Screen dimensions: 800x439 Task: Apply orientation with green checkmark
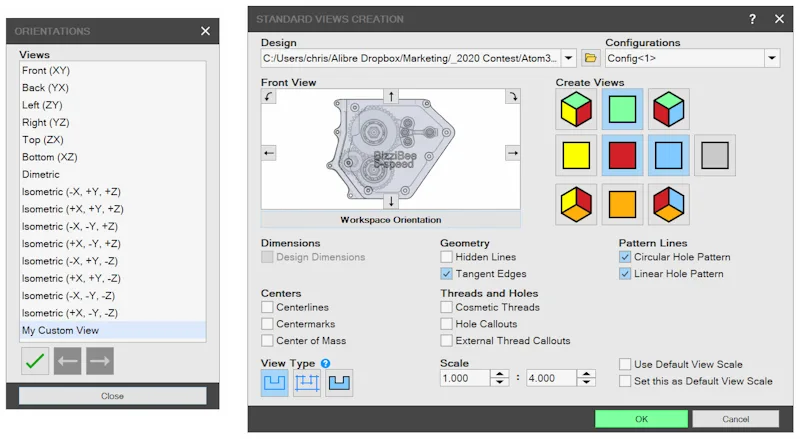pos(35,361)
